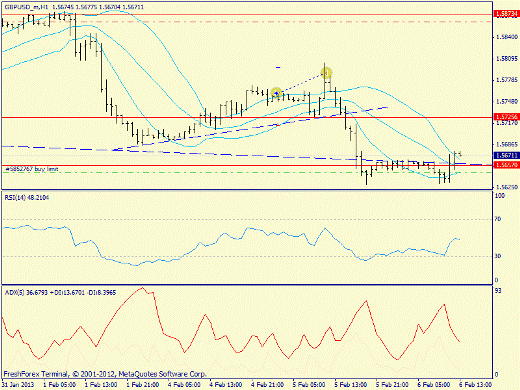Click the 1.58400 price axis value

click(x=507, y=37)
